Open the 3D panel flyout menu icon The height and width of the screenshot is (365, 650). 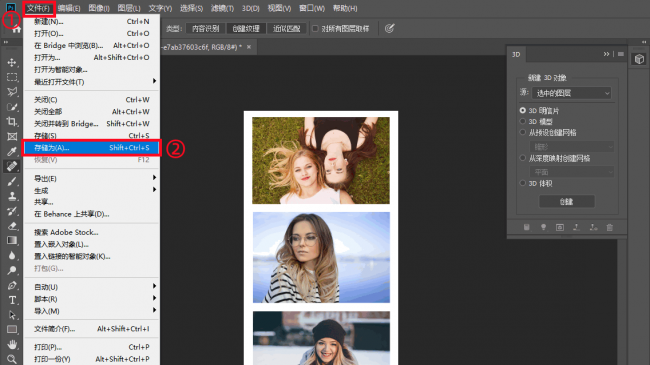[621, 54]
